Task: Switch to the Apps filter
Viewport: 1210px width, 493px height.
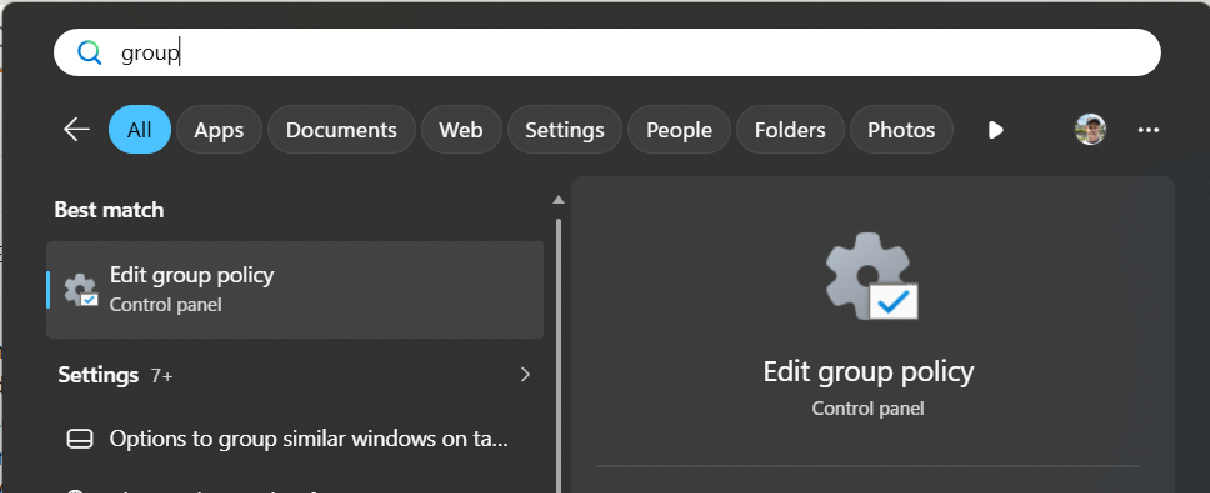Action: (219, 130)
